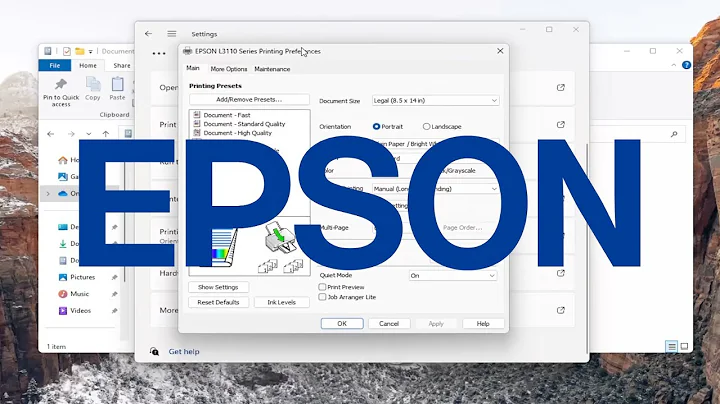Click Pin to Quick access icon in File Explorer
The width and height of the screenshot is (720, 404).
[61, 84]
